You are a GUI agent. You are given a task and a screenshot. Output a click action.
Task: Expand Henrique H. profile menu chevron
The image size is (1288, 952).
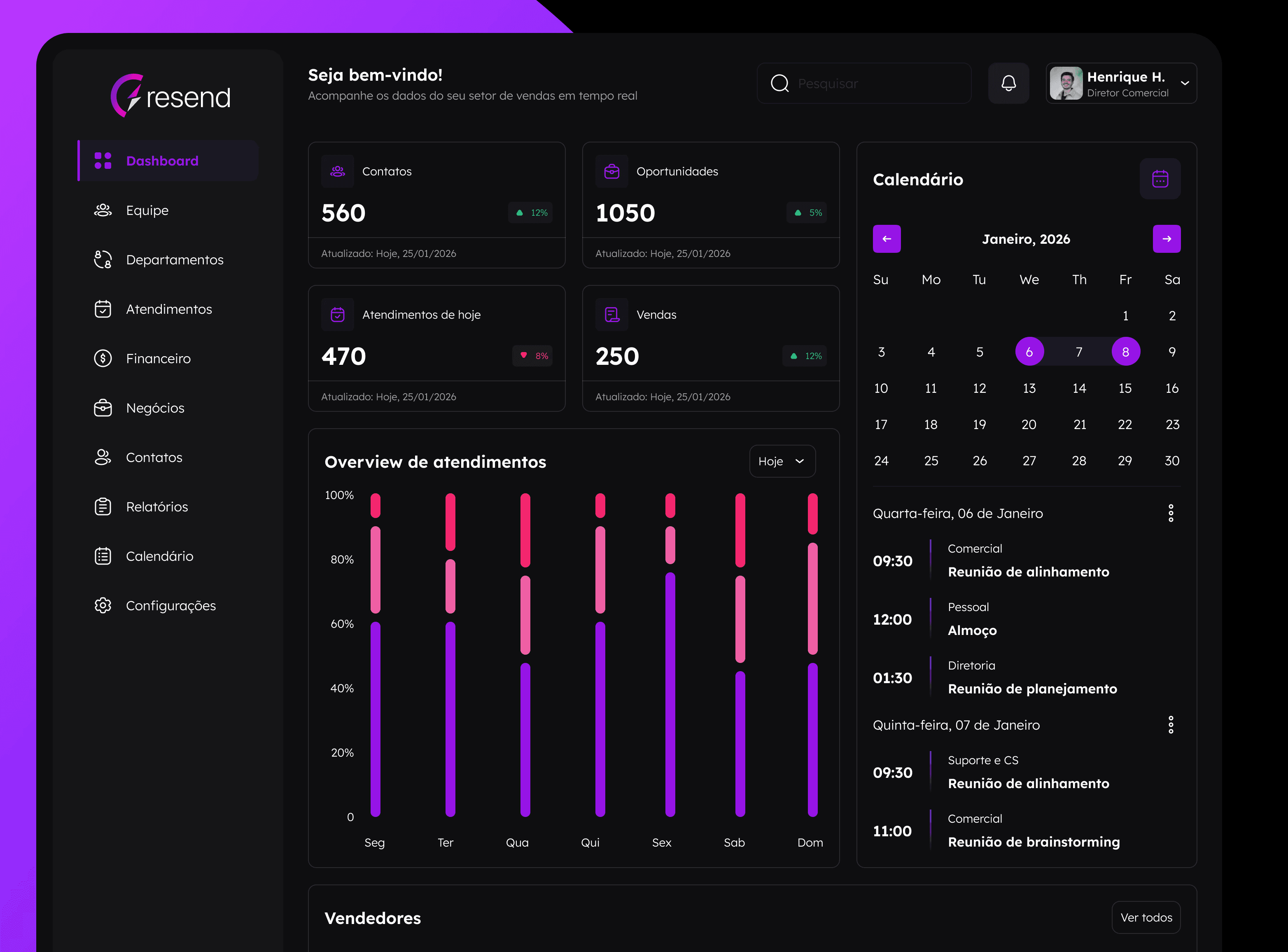point(1185,84)
